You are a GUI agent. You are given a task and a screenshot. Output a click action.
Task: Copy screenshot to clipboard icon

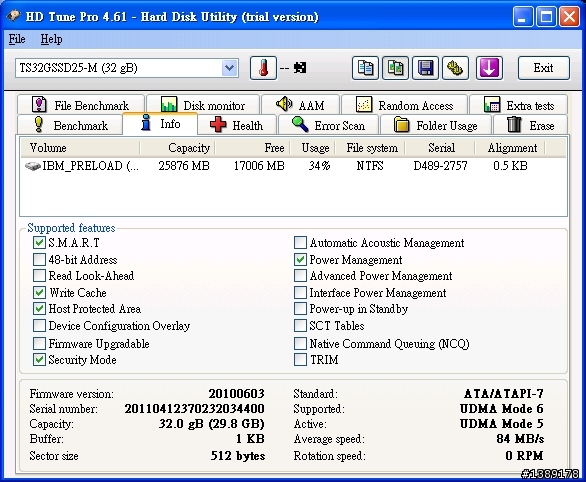click(395, 68)
